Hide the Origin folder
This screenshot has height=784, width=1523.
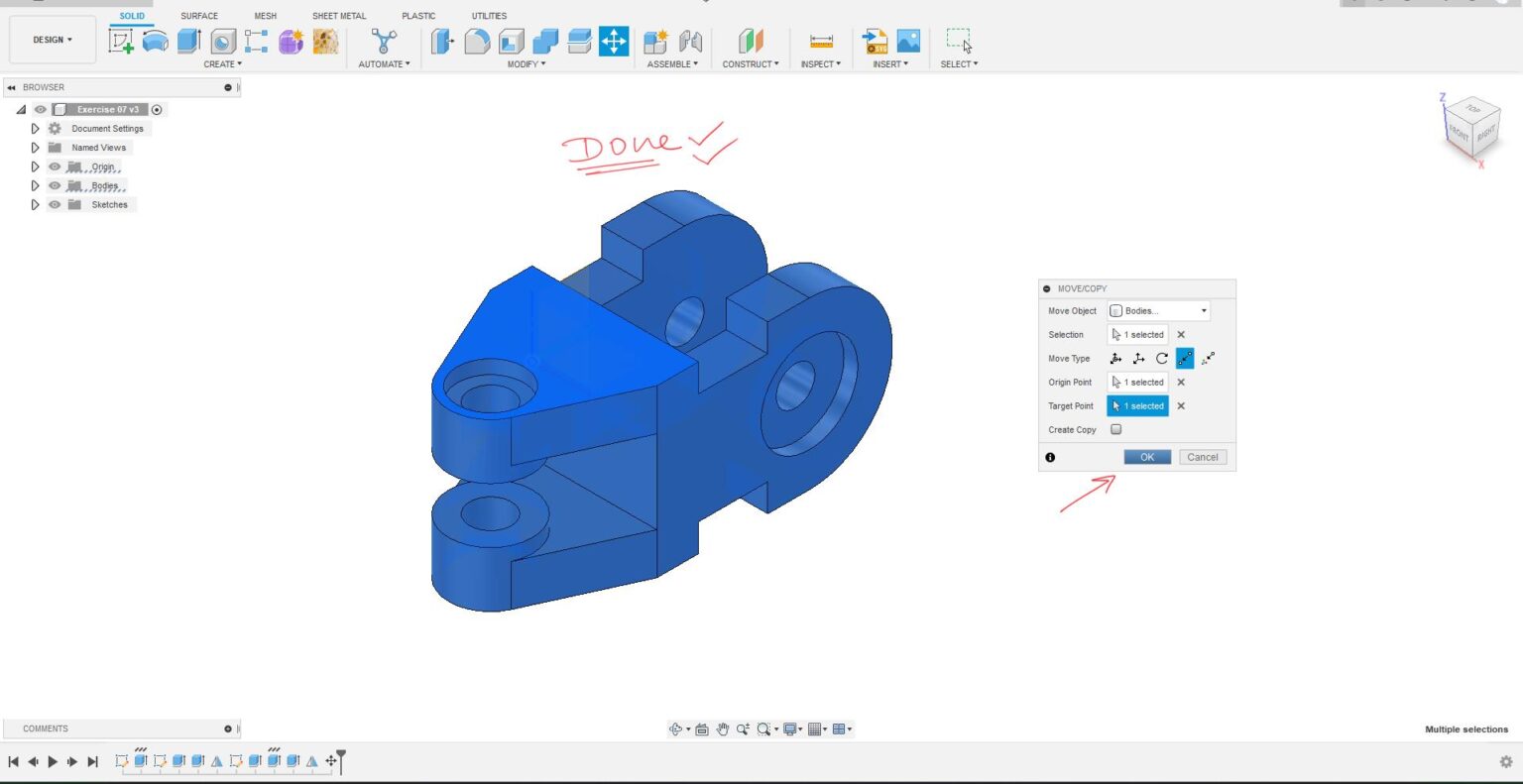(55, 167)
